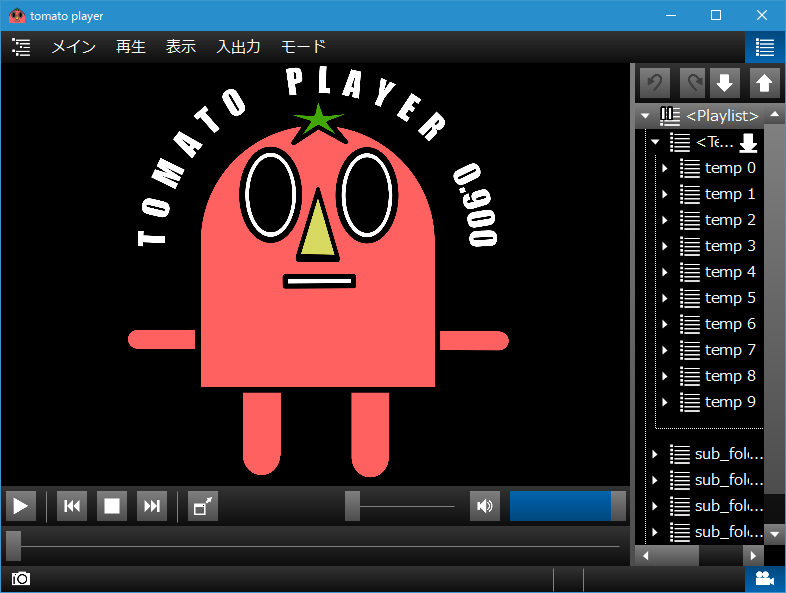The height and width of the screenshot is (593, 786).
Task: Click the undo arrow in playlist panel
Action: point(654,83)
